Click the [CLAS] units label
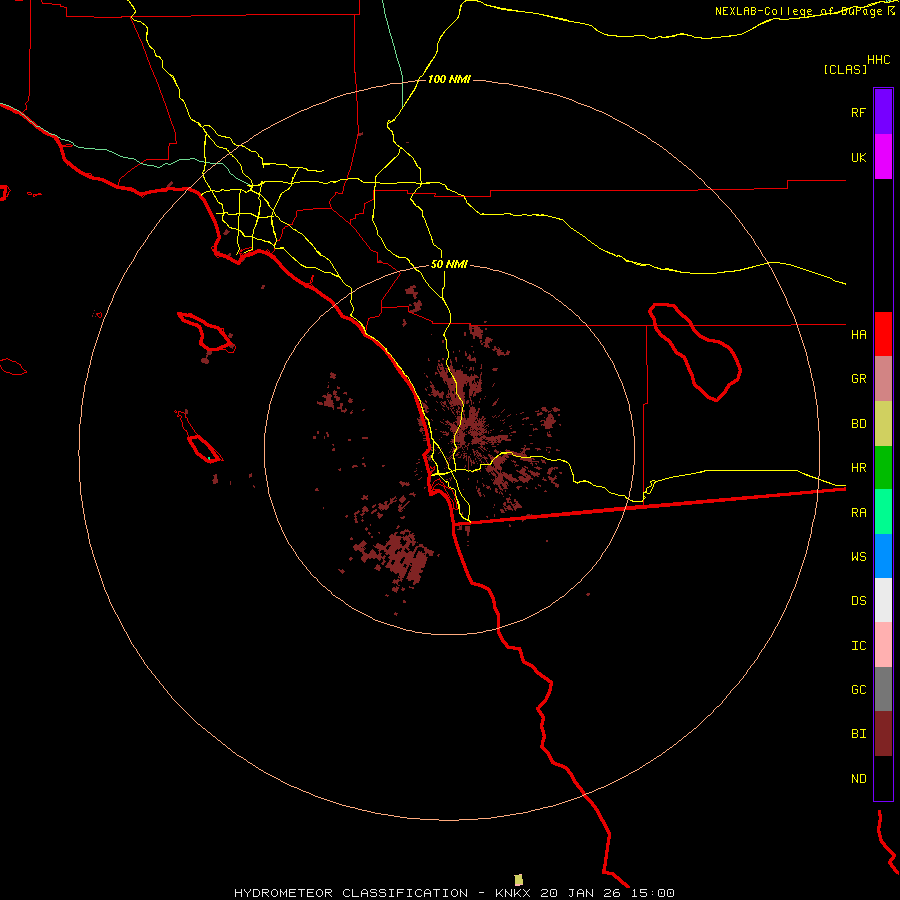This screenshot has height=900, width=900. tap(845, 69)
